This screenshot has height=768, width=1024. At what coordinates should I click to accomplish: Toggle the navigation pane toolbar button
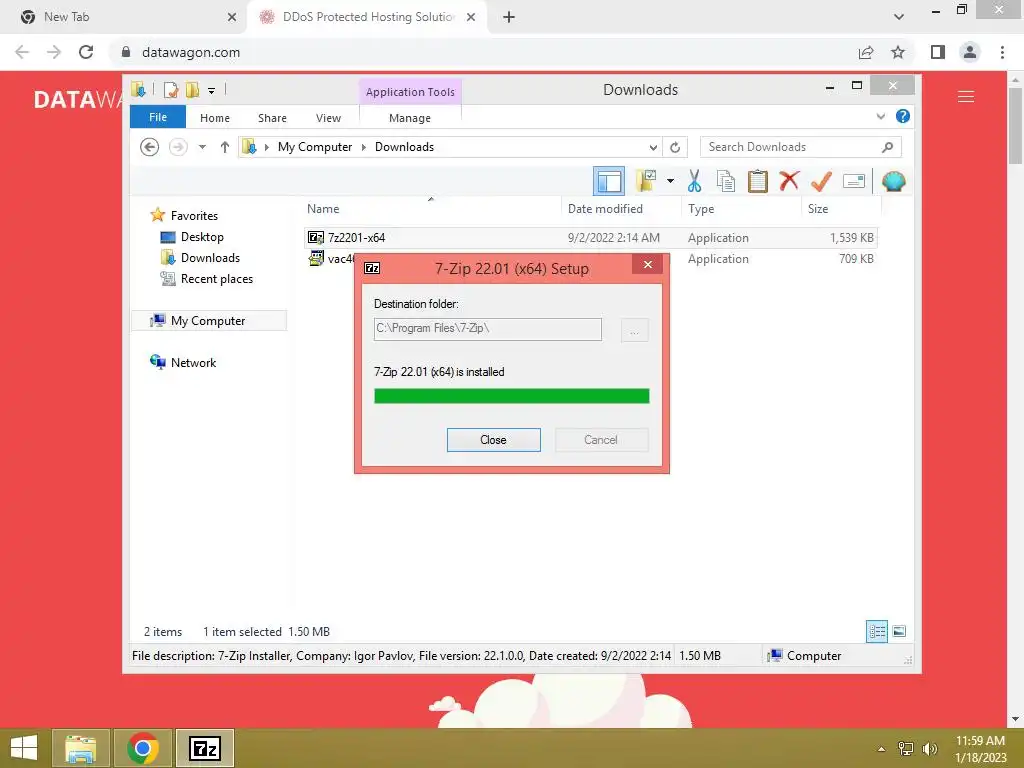[x=609, y=182]
